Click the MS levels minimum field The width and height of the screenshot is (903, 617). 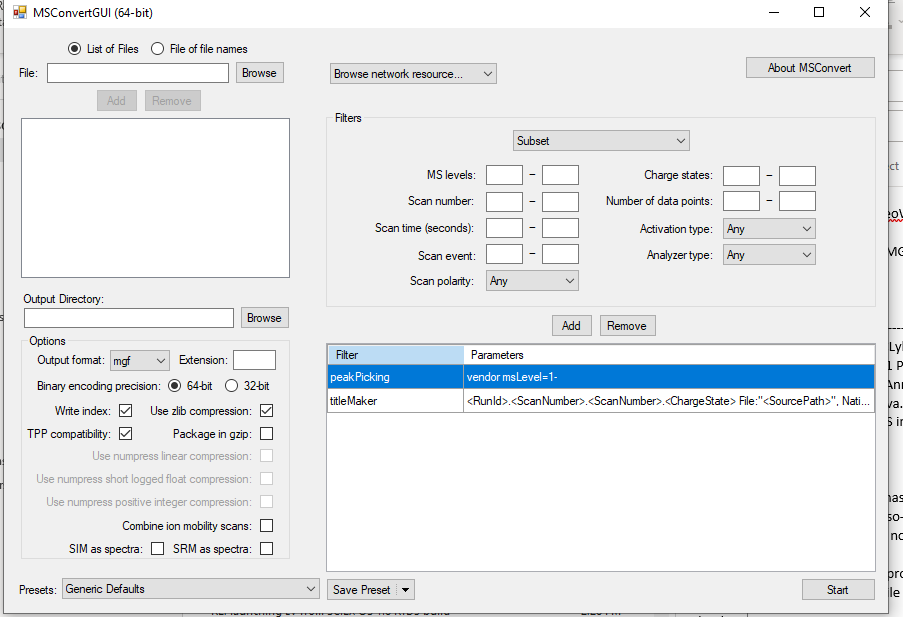pyautogui.click(x=504, y=175)
